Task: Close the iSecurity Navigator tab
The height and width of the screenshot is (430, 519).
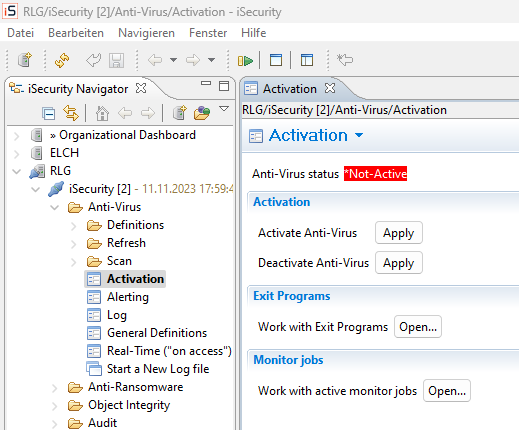Action: click(141, 88)
